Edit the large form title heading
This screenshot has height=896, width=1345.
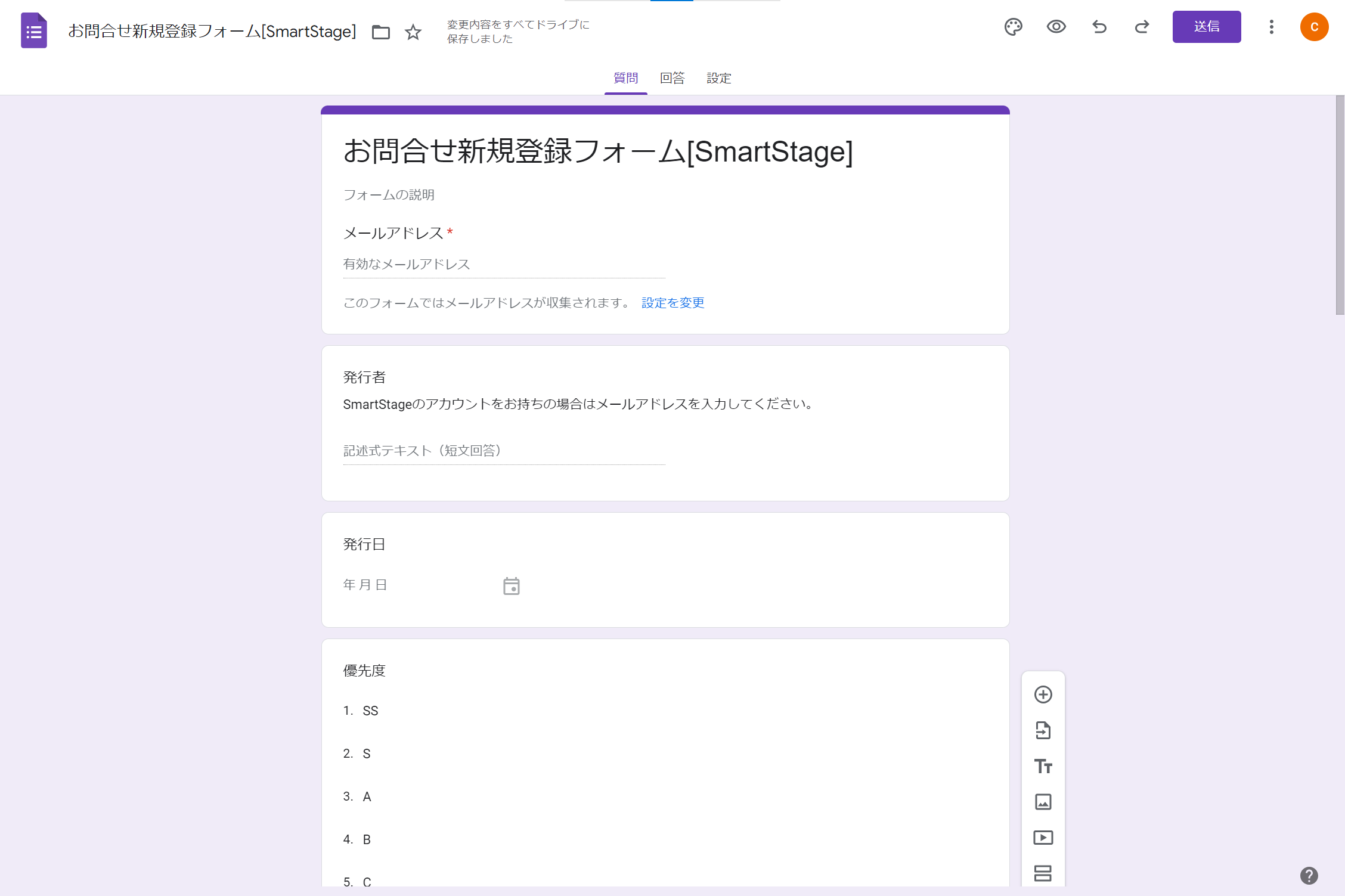tap(598, 151)
